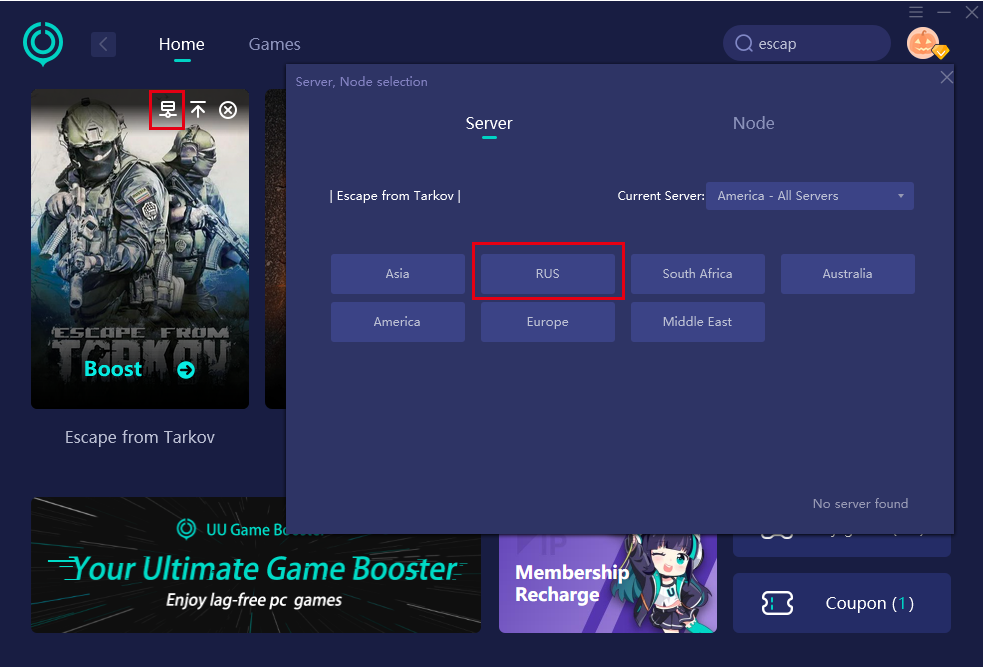Go back with the left chevron button
This screenshot has width=983, height=667.
[103, 45]
